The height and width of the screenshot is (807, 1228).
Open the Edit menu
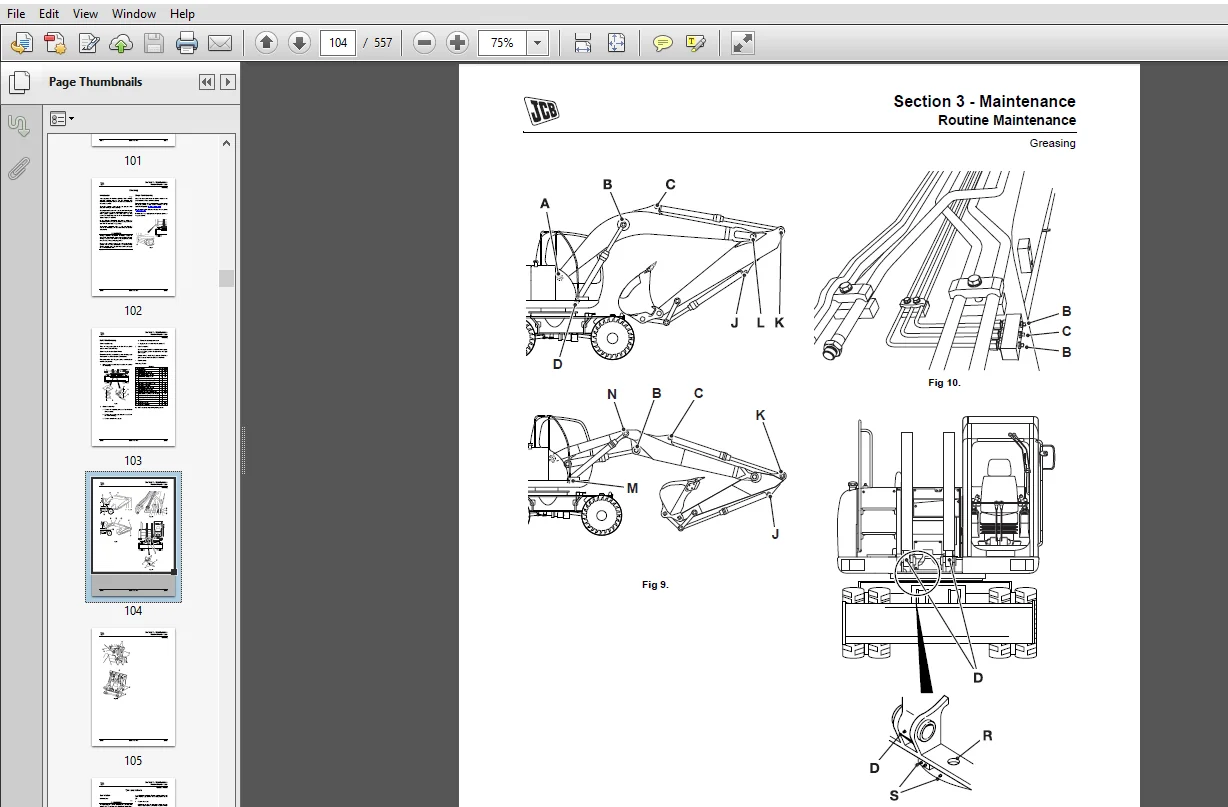49,14
